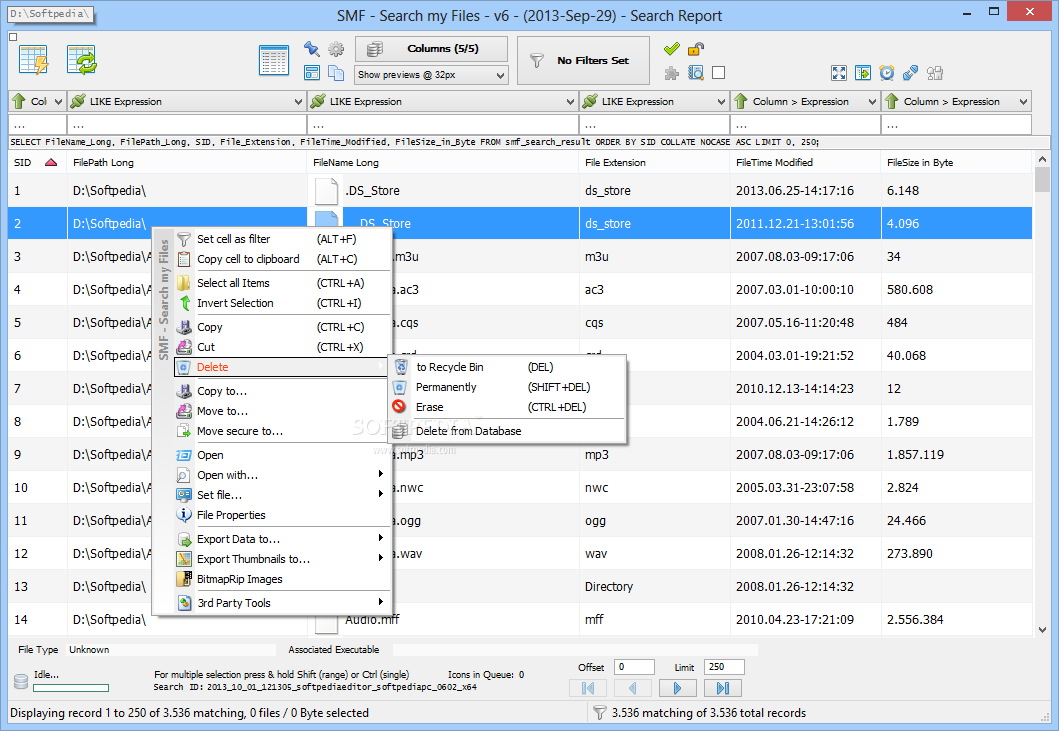1059x731 pixels.
Task: Click the copy pages icon beside previews dropdown
Action: (336, 73)
